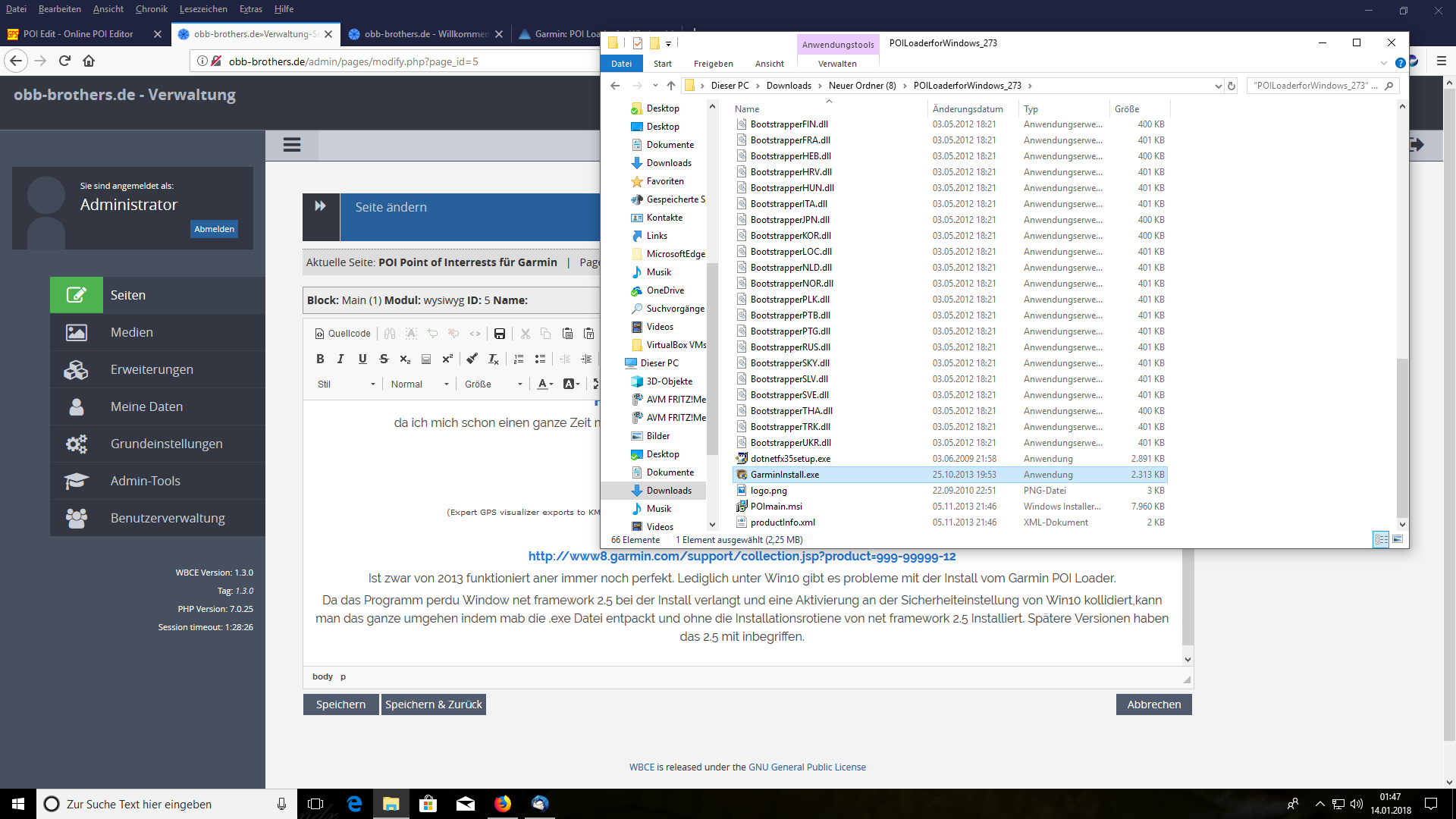Open the Ansicht tab in Explorer ribbon
This screenshot has height=819, width=1456.
(769, 64)
